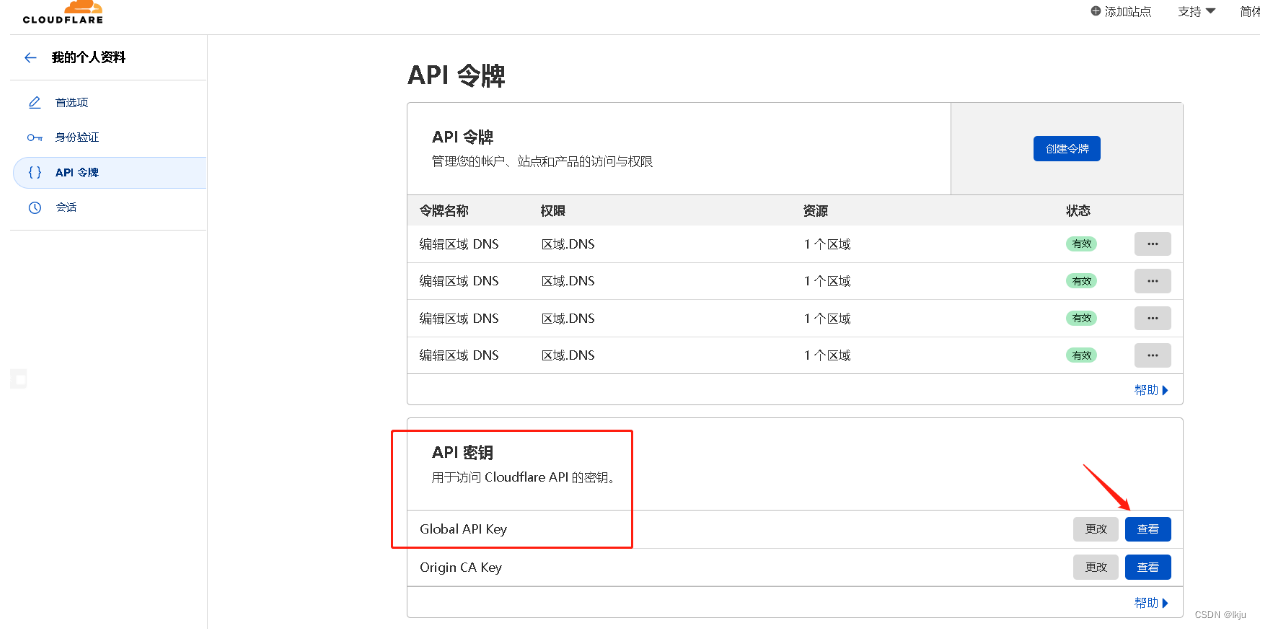The height and width of the screenshot is (629, 1261).
Task: Click 帮助 link under the token table
Action: [x=1151, y=390]
